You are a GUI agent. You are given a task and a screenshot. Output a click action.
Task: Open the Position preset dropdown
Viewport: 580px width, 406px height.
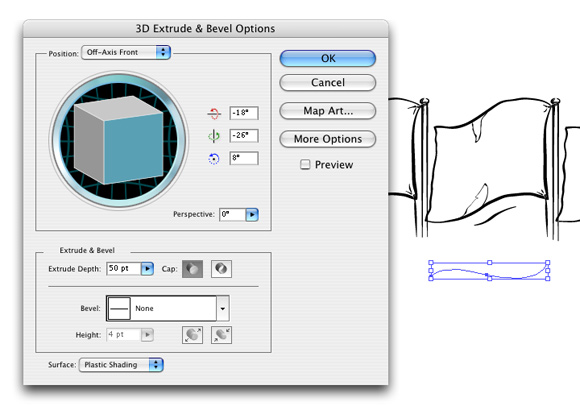pyautogui.click(x=126, y=53)
